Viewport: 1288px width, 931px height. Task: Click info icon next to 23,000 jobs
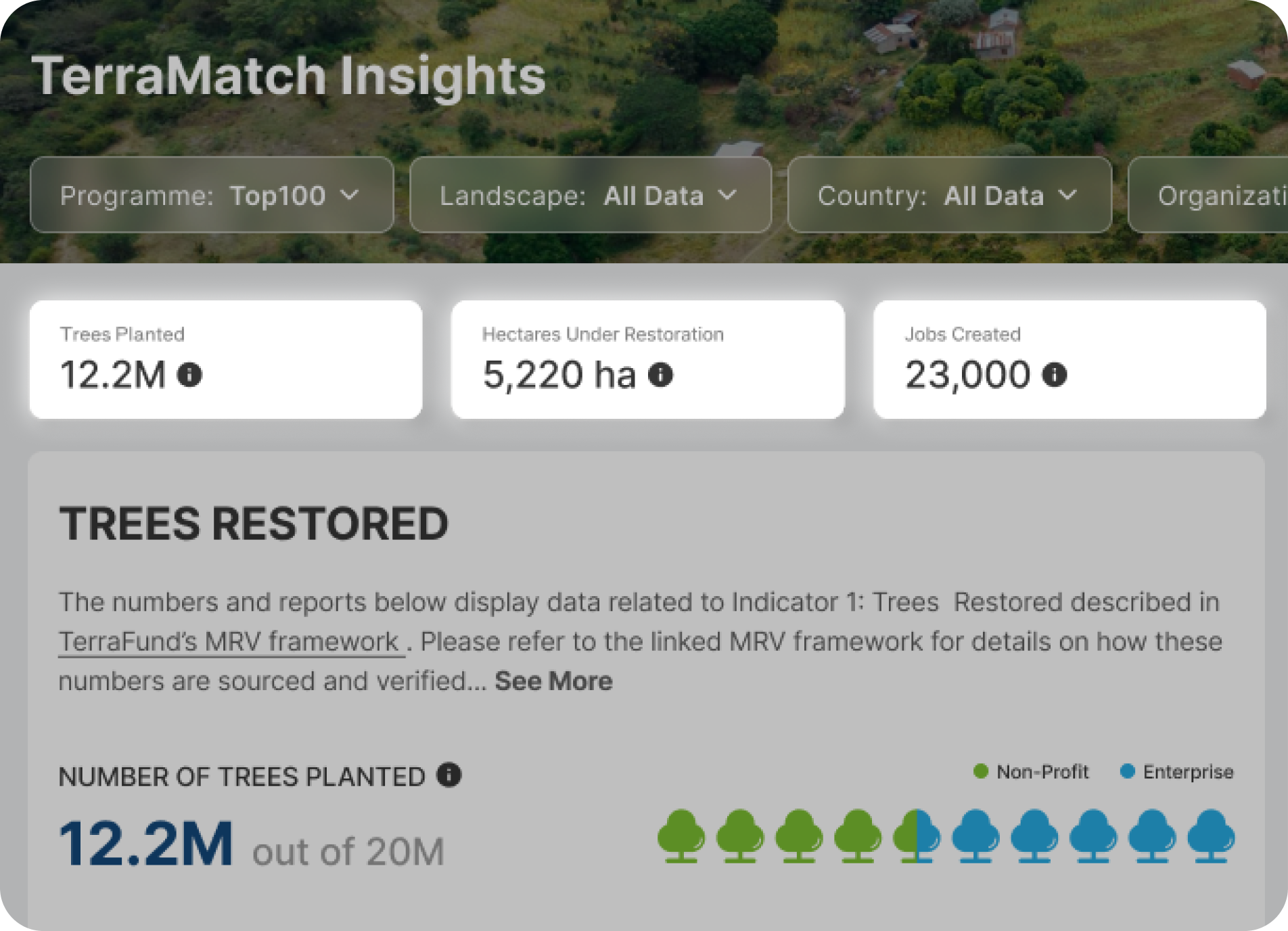click(1054, 375)
